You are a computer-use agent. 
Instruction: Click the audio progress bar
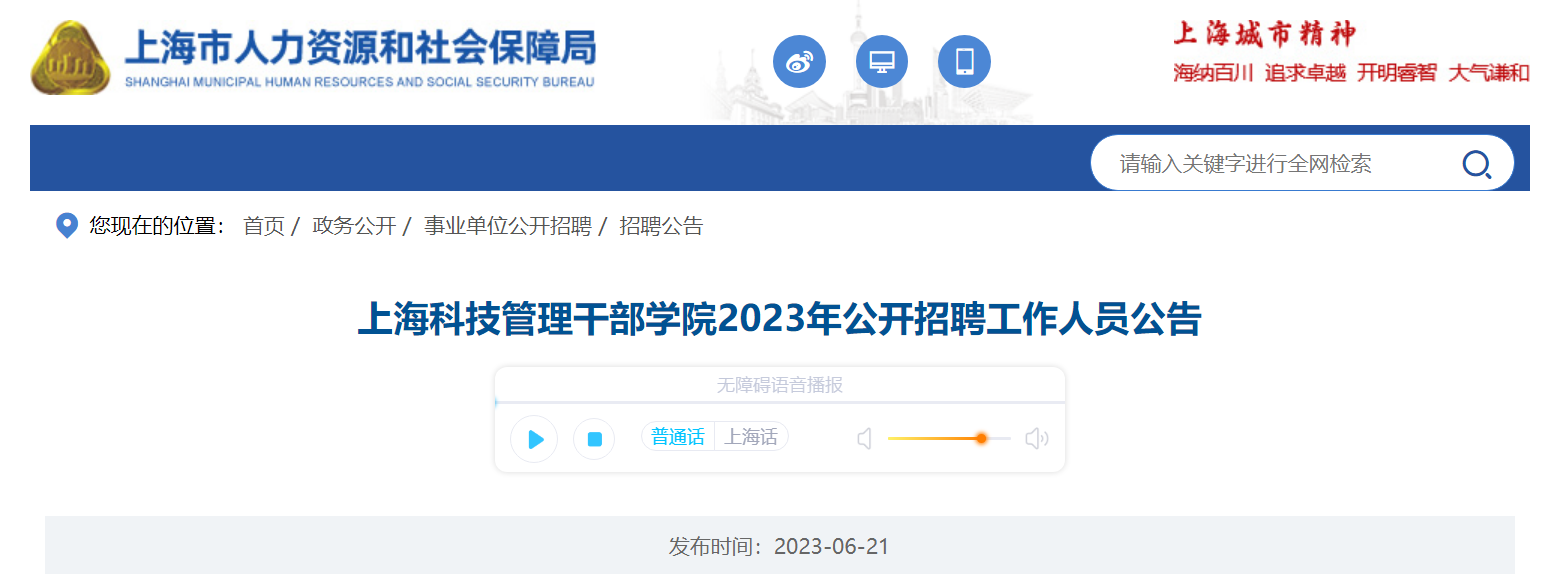[780, 402]
